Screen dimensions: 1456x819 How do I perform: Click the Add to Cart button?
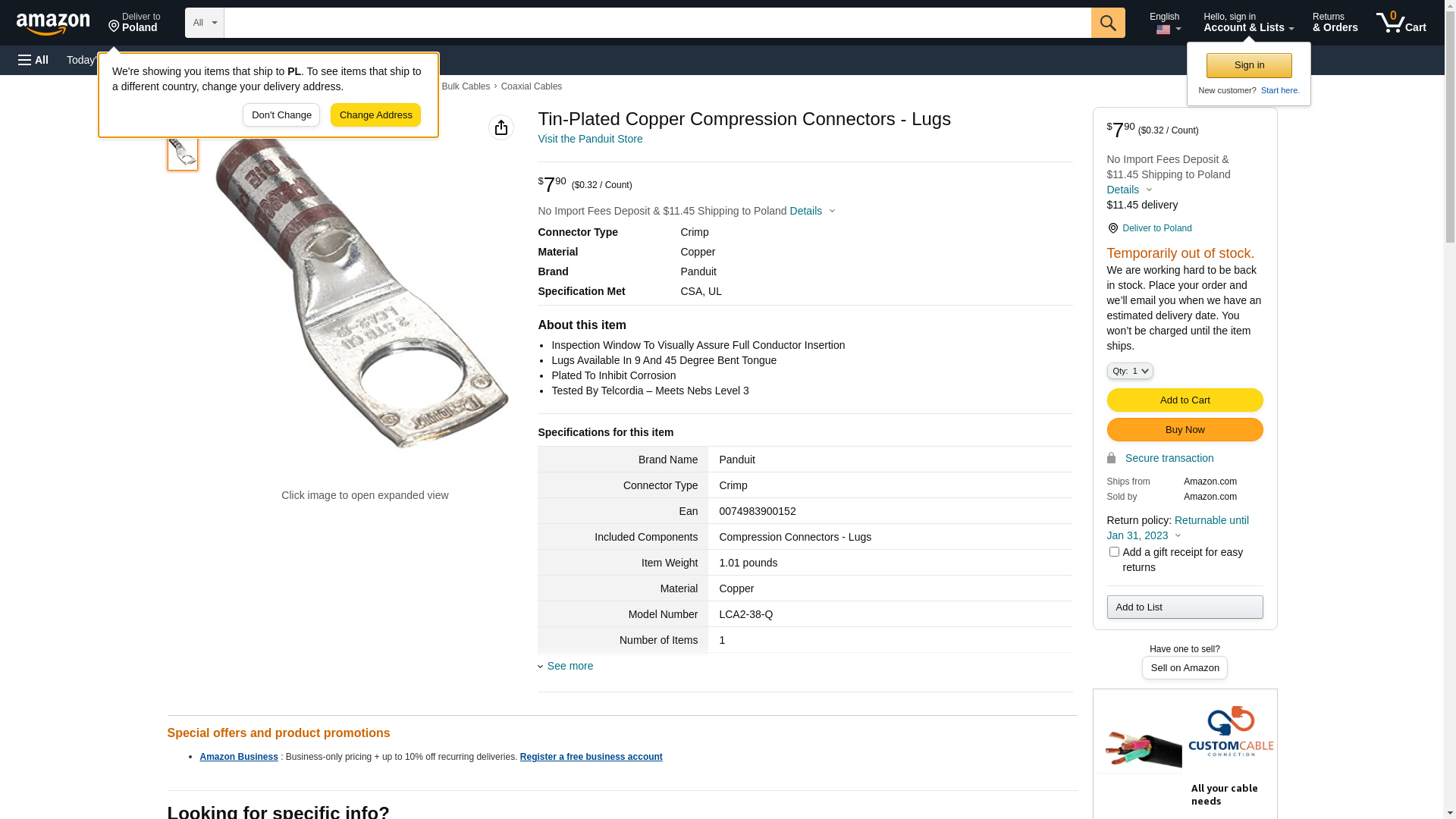click(1185, 400)
